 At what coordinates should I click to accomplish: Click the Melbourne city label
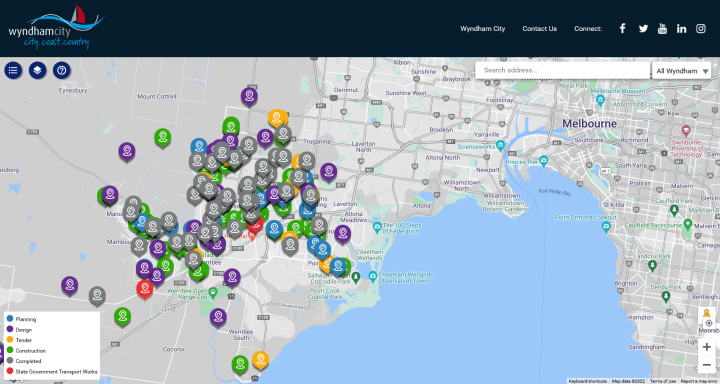(x=590, y=124)
